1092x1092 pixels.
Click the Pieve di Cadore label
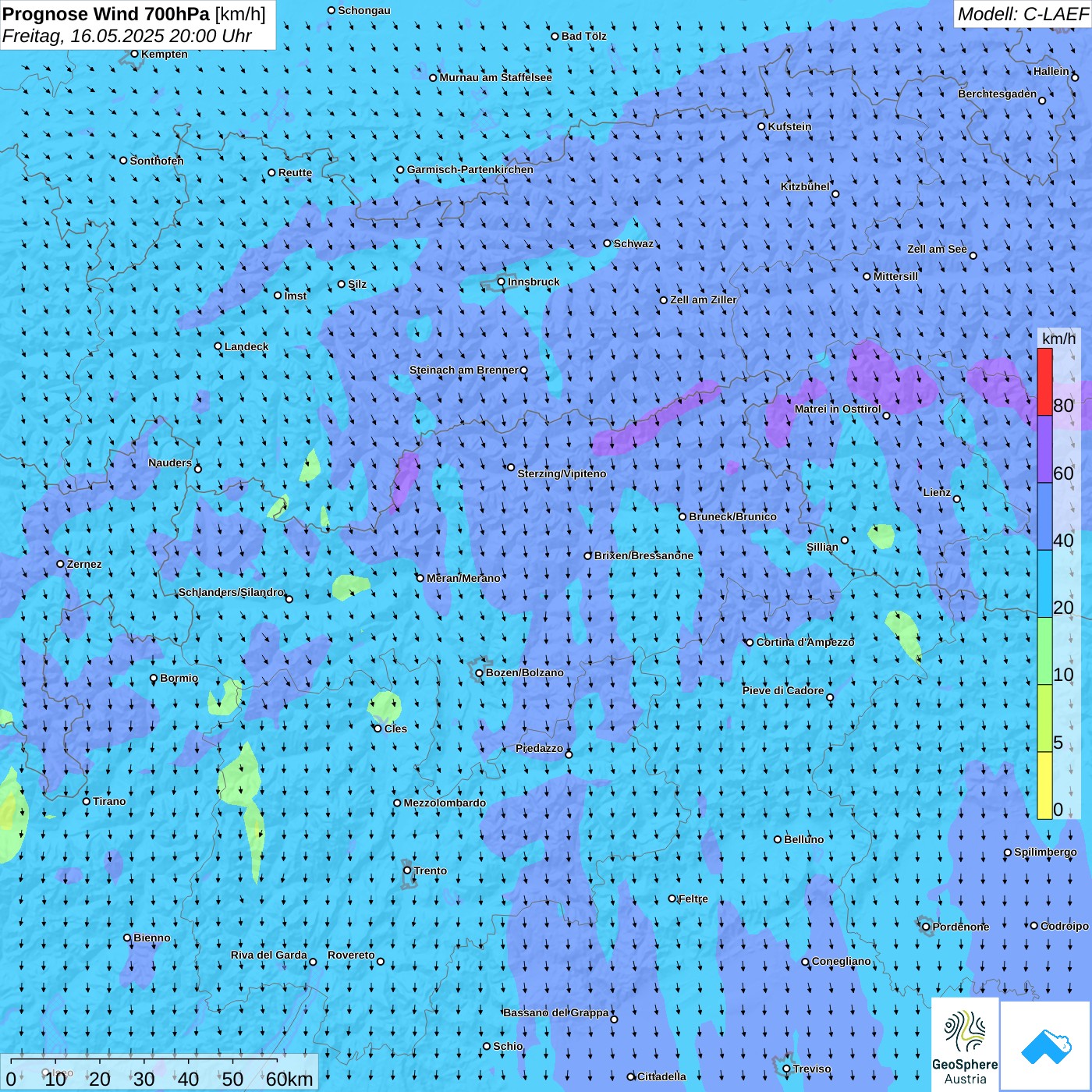[783, 690]
